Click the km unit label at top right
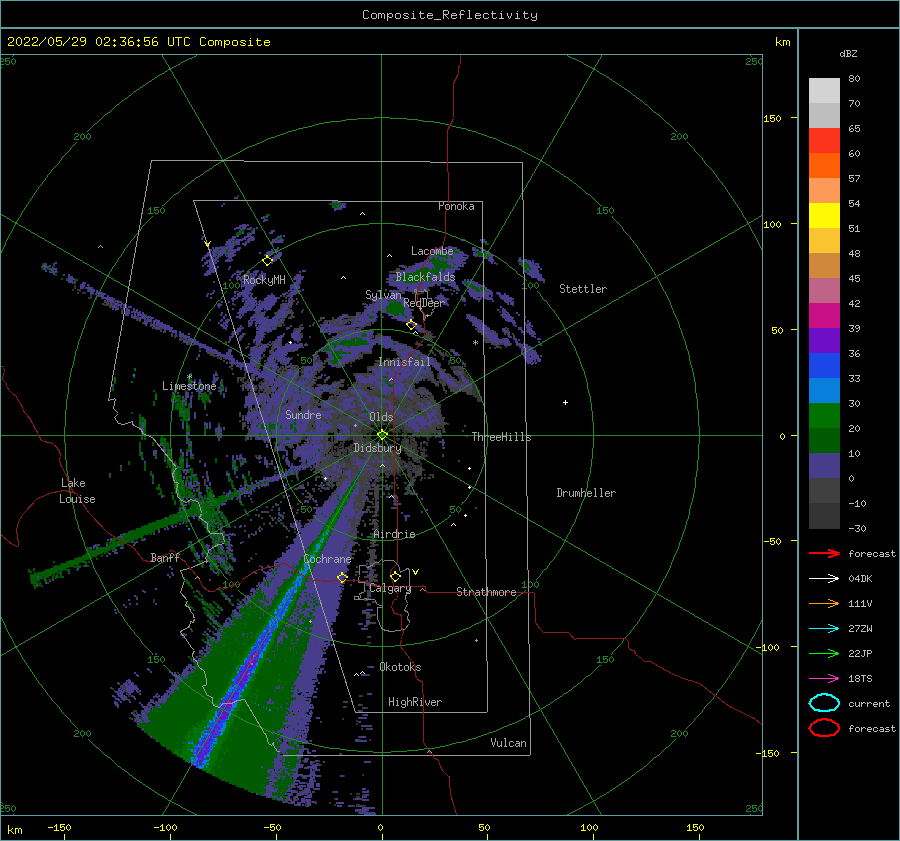900x841 pixels. click(x=782, y=42)
